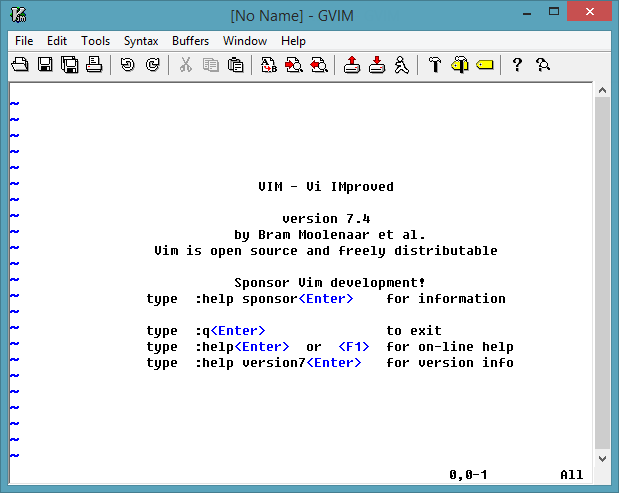The image size is (619, 493).
Task: Open the Help menu
Action: pyautogui.click(x=293, y=41)
